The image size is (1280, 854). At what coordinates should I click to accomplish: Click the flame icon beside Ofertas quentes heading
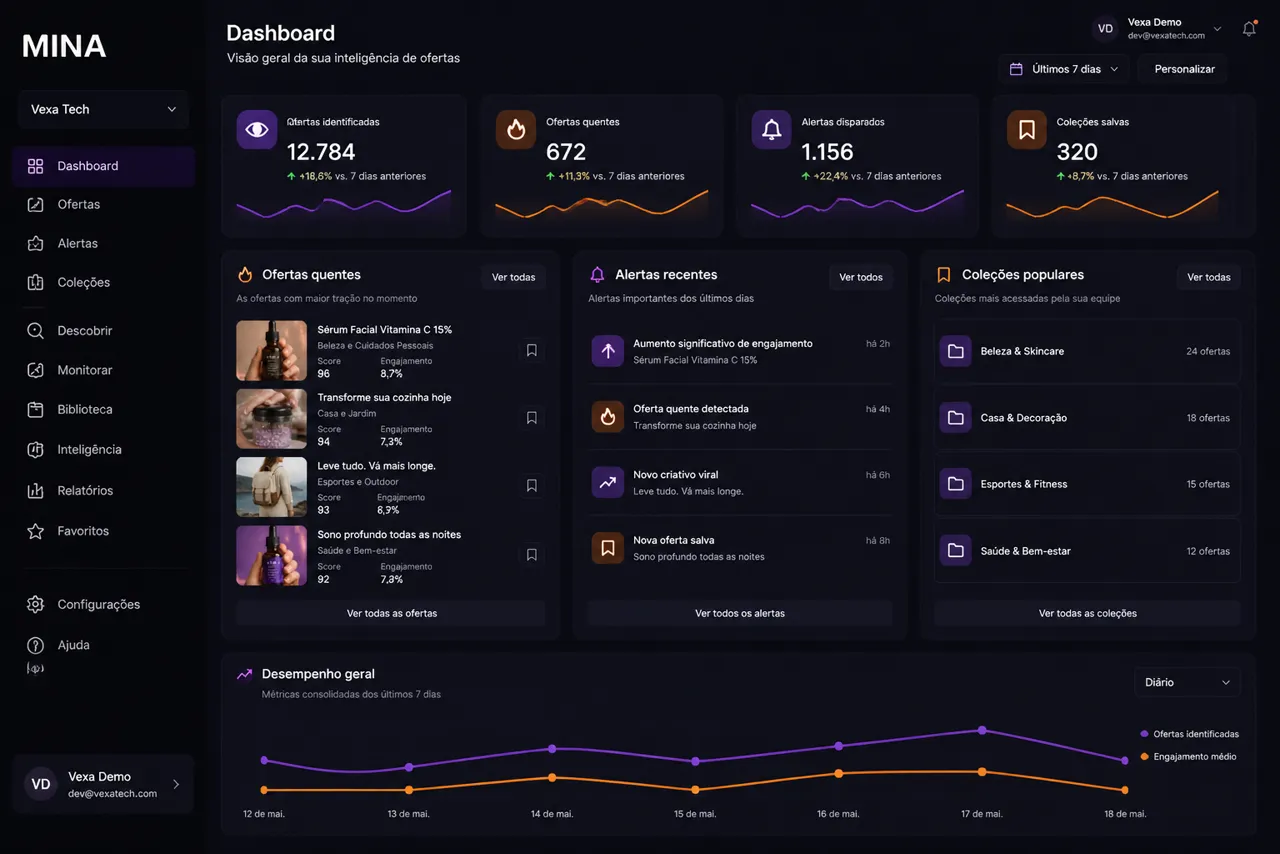(245, 275)
